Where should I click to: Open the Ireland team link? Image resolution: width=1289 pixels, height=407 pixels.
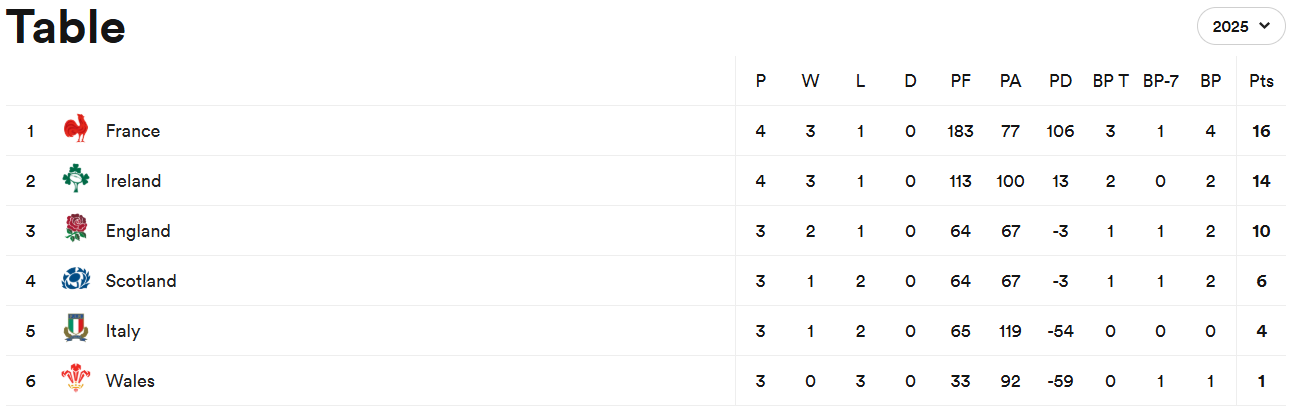(133, 181)
